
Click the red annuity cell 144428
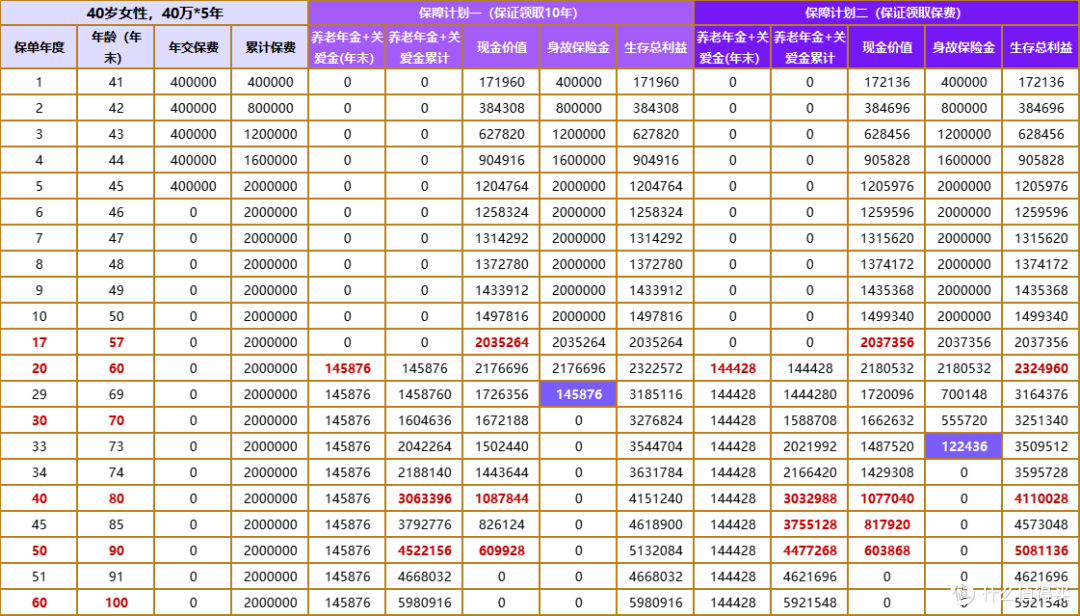732,369
